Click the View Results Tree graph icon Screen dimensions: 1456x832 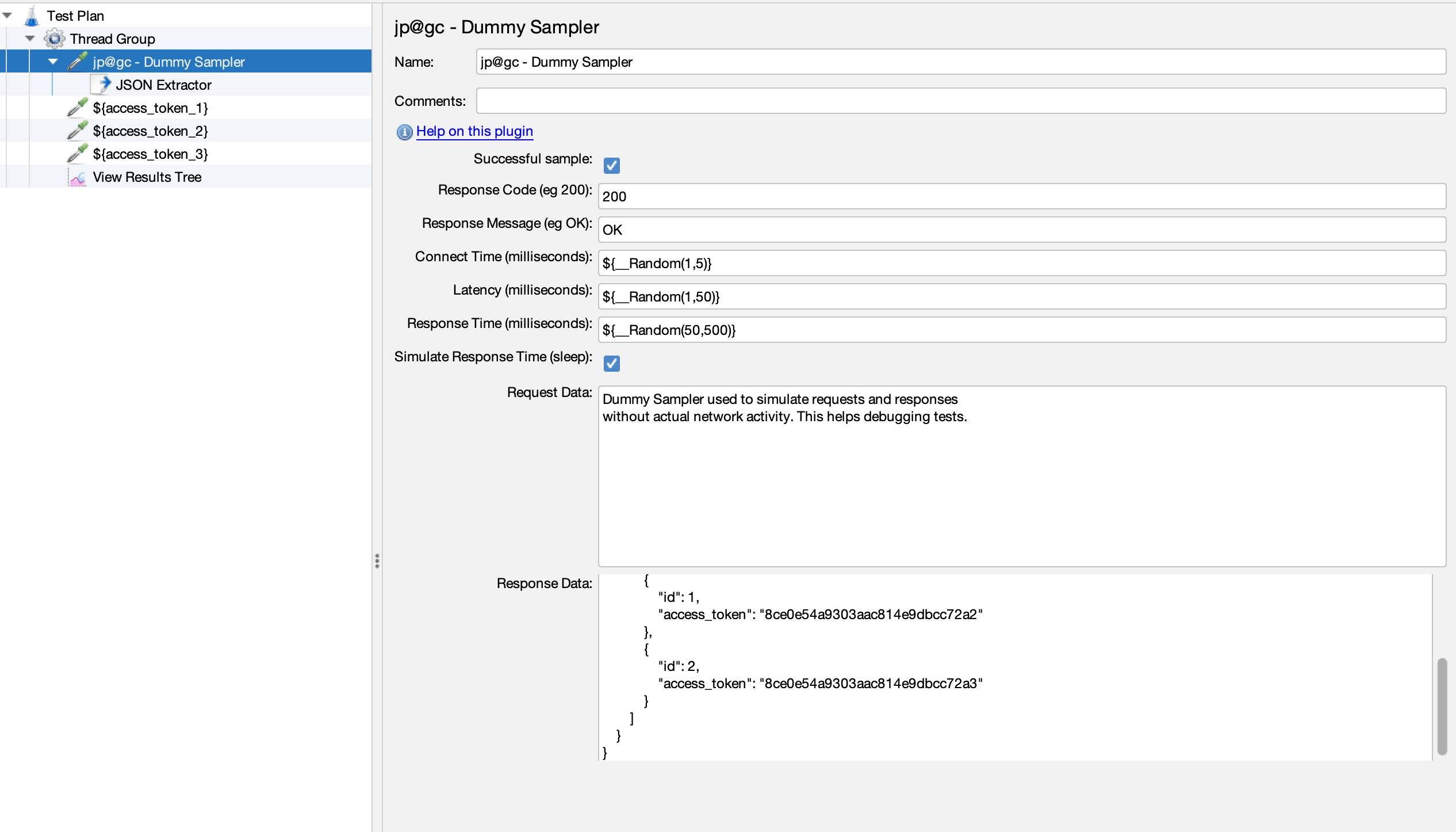[78, 177]
